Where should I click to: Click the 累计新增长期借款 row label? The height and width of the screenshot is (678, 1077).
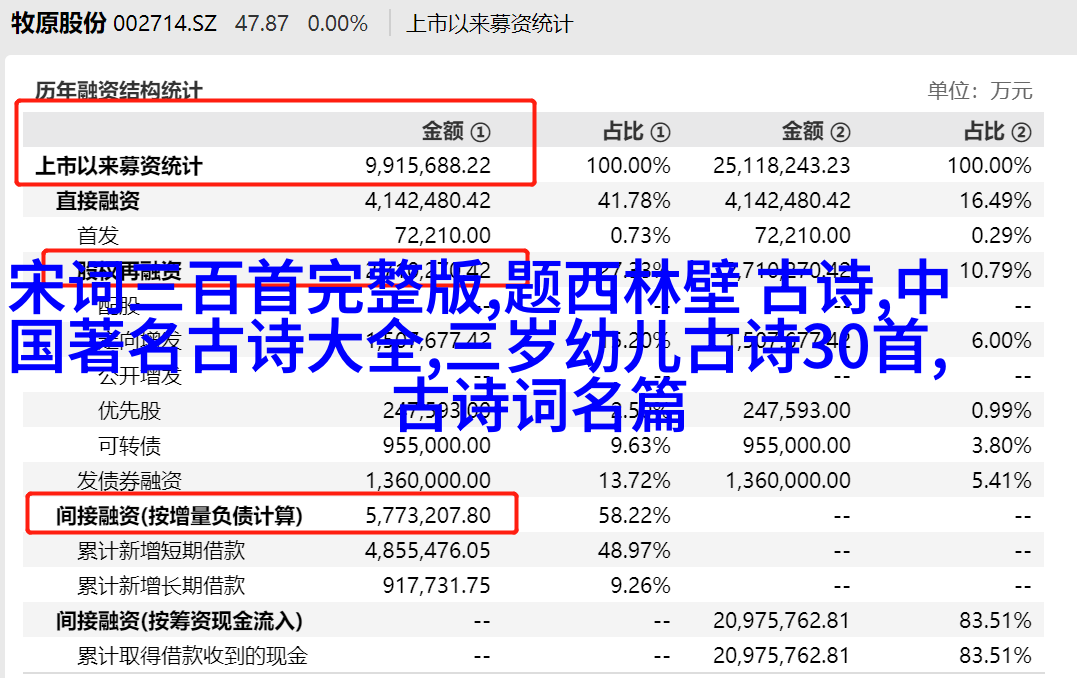(x=161, y=587)
